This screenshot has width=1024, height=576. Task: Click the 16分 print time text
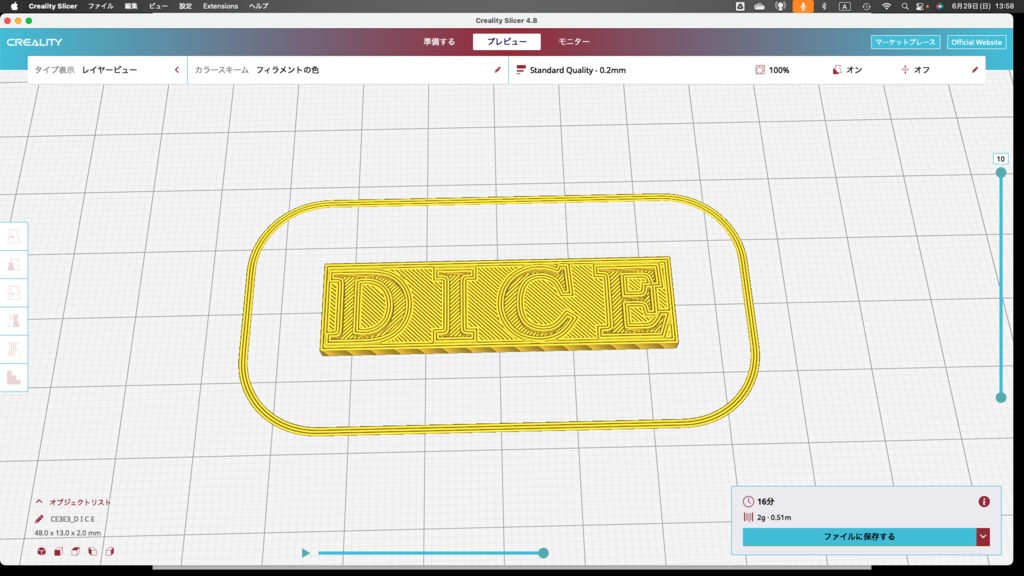coord(765,502)
